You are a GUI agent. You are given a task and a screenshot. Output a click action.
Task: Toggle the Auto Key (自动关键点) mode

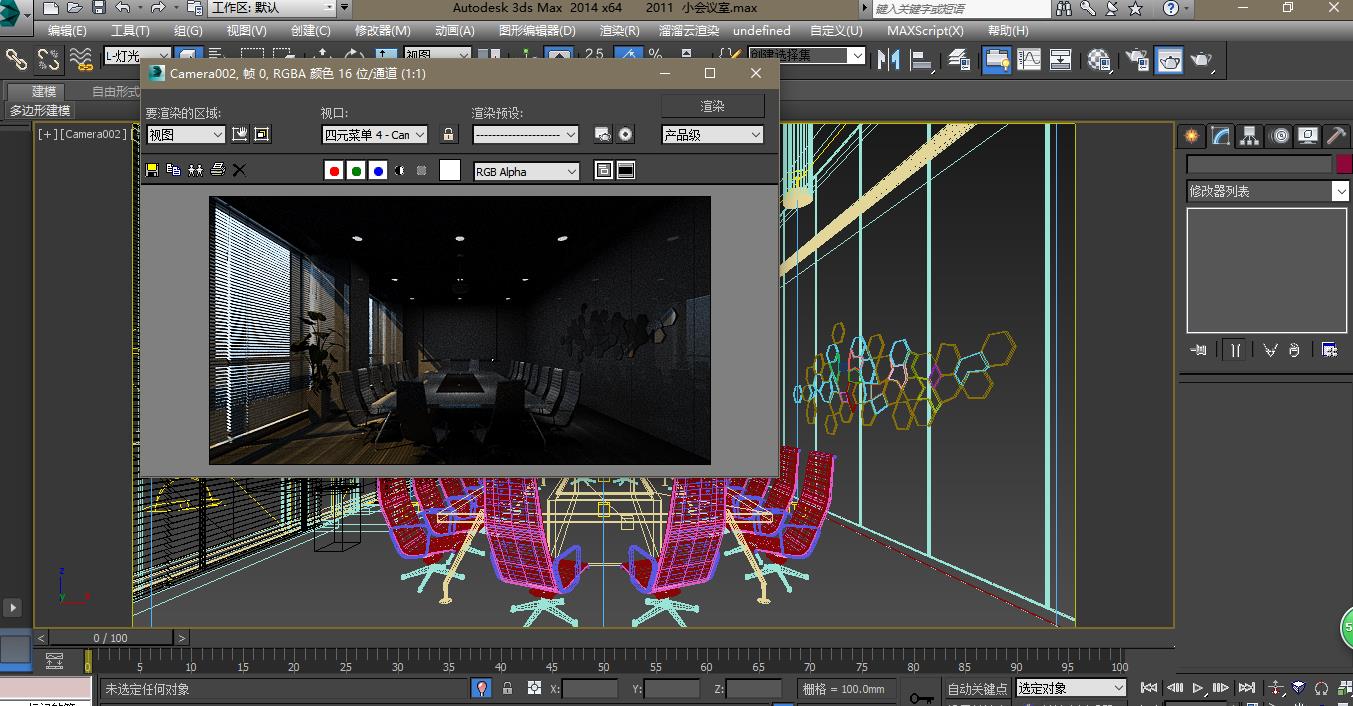coord(977,688)
